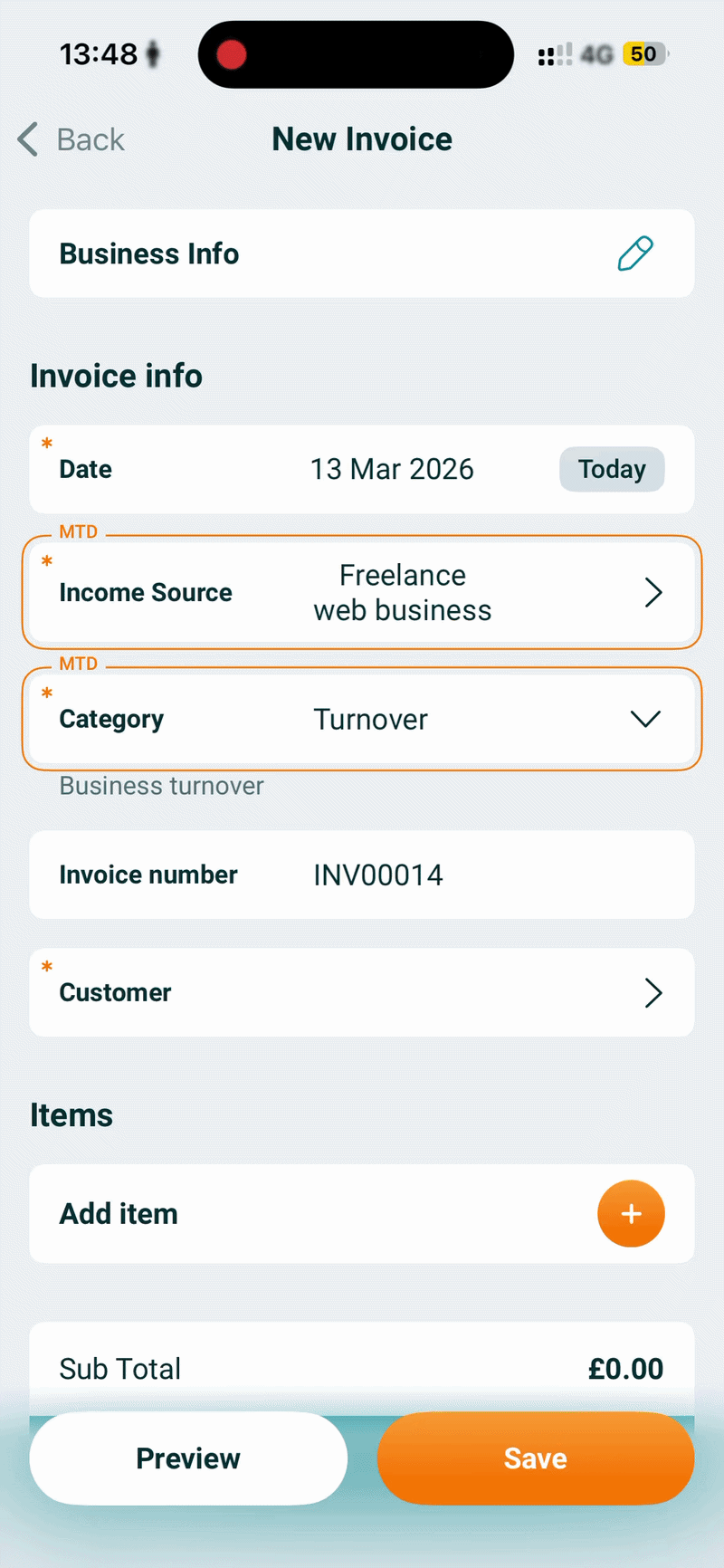This screenshot has width=724, height=1568.
Task: Open Income Source selection via right chevron
Action: click(653, 592)
